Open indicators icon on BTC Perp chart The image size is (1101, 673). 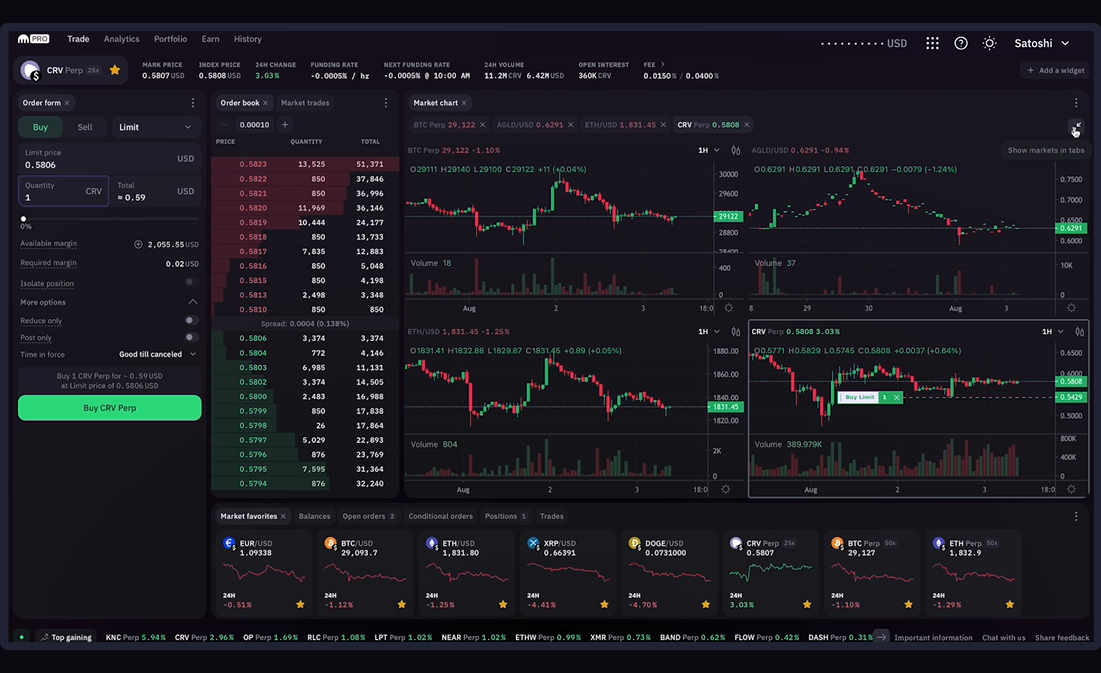tap(736, 150)
